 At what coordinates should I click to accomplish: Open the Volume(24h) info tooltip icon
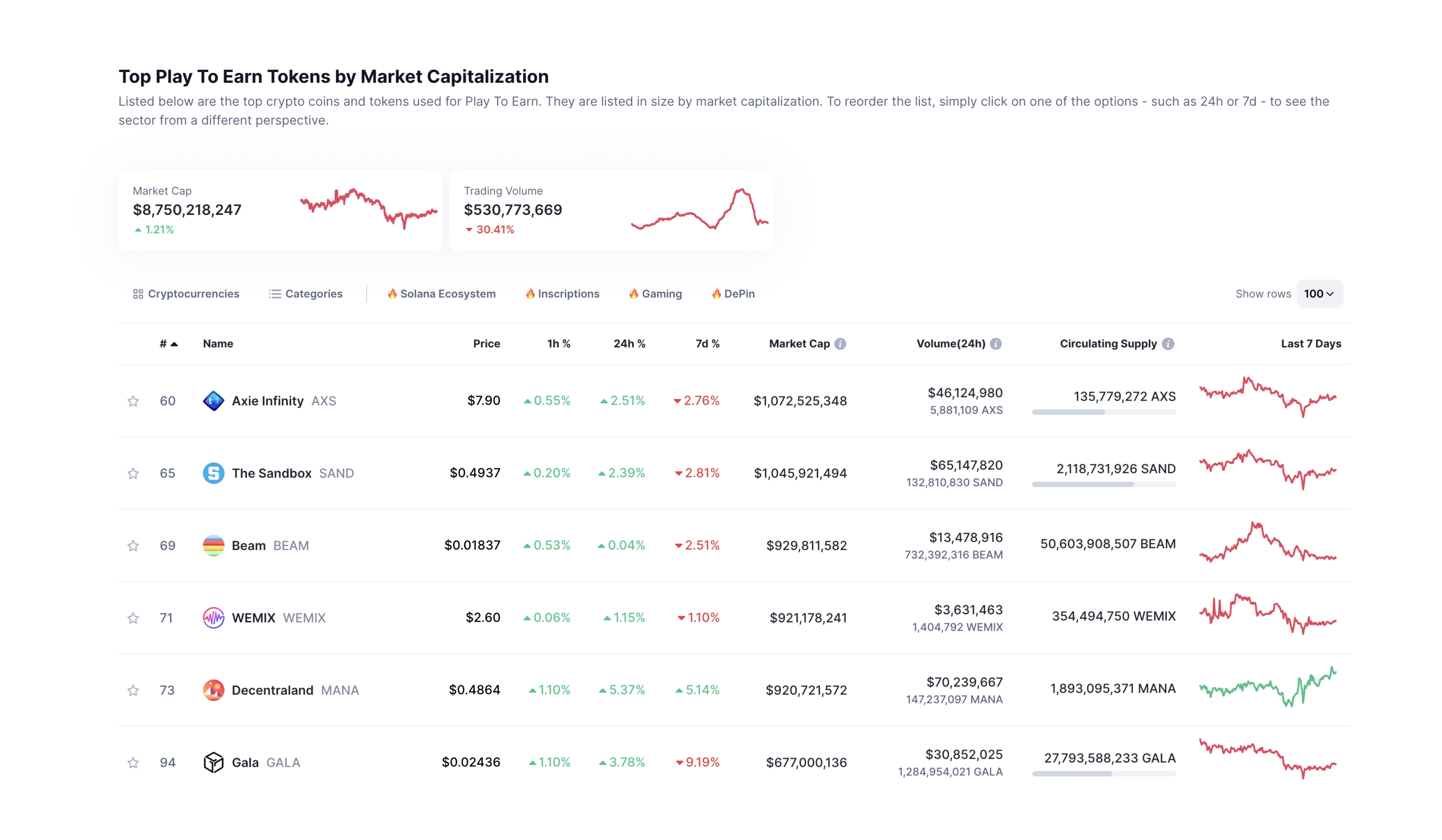tap(995, 344)
